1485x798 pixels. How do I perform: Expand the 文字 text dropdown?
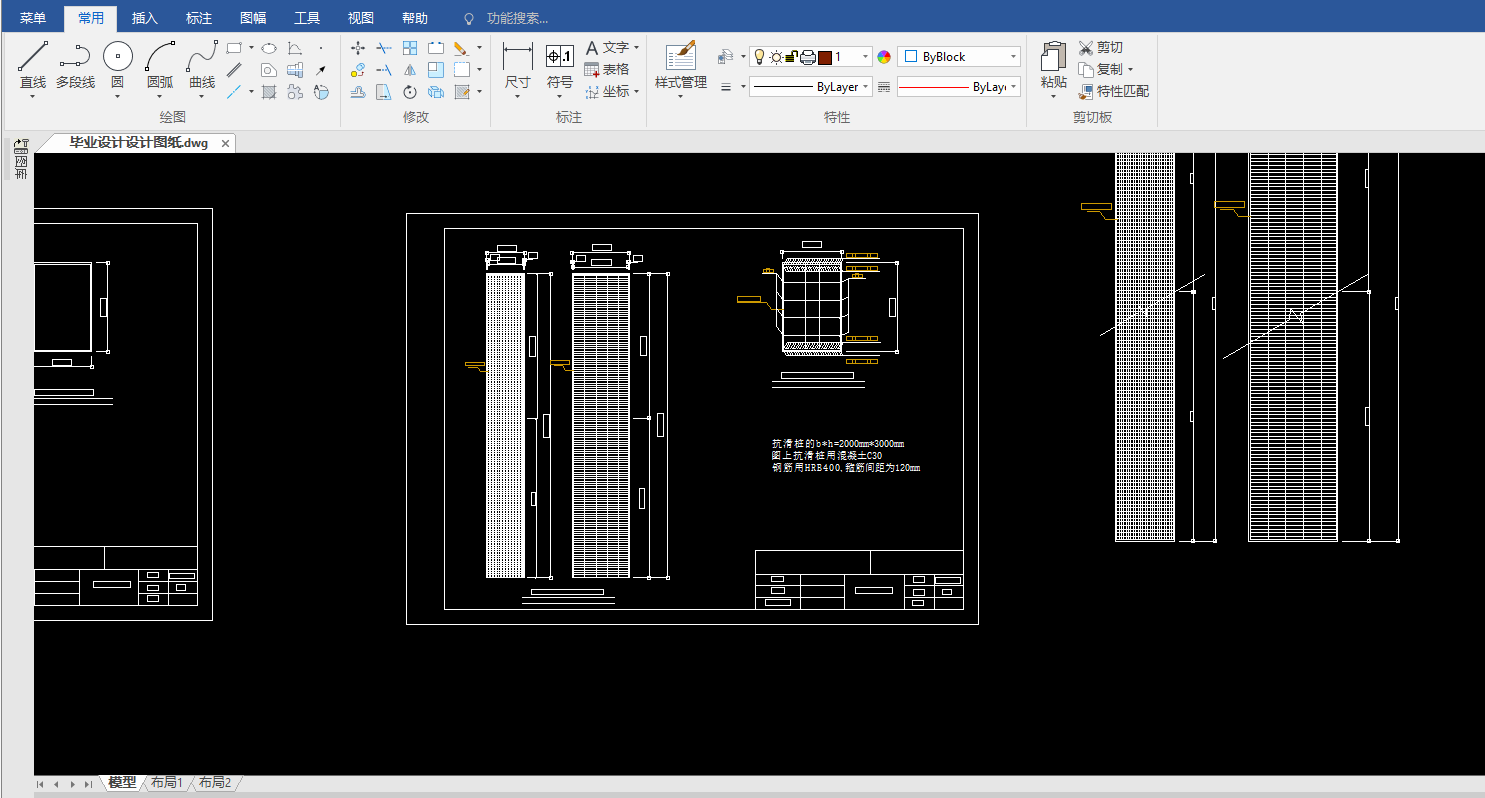pos(637,48)
